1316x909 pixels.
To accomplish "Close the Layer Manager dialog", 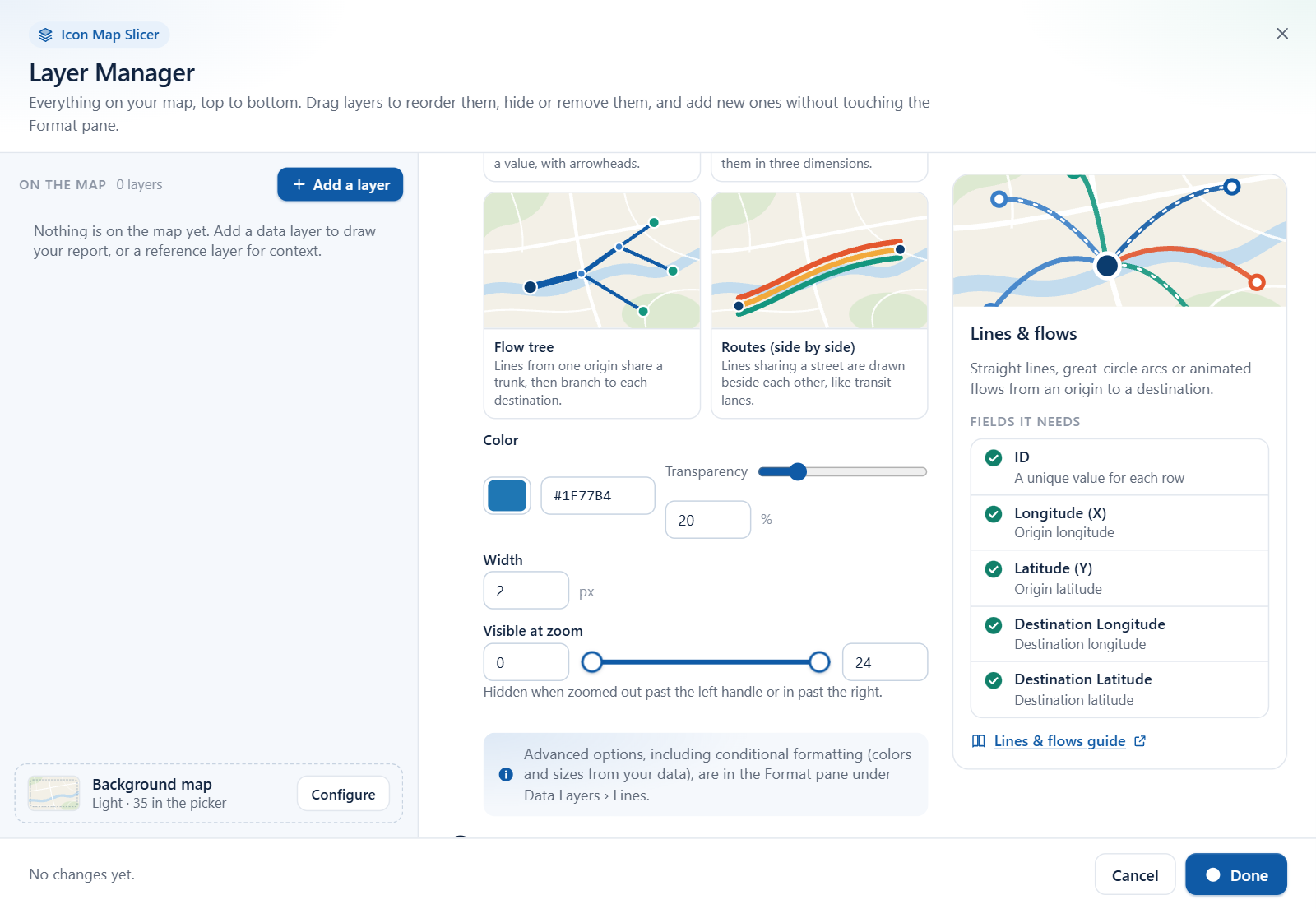I will [x=1282, y=34].
